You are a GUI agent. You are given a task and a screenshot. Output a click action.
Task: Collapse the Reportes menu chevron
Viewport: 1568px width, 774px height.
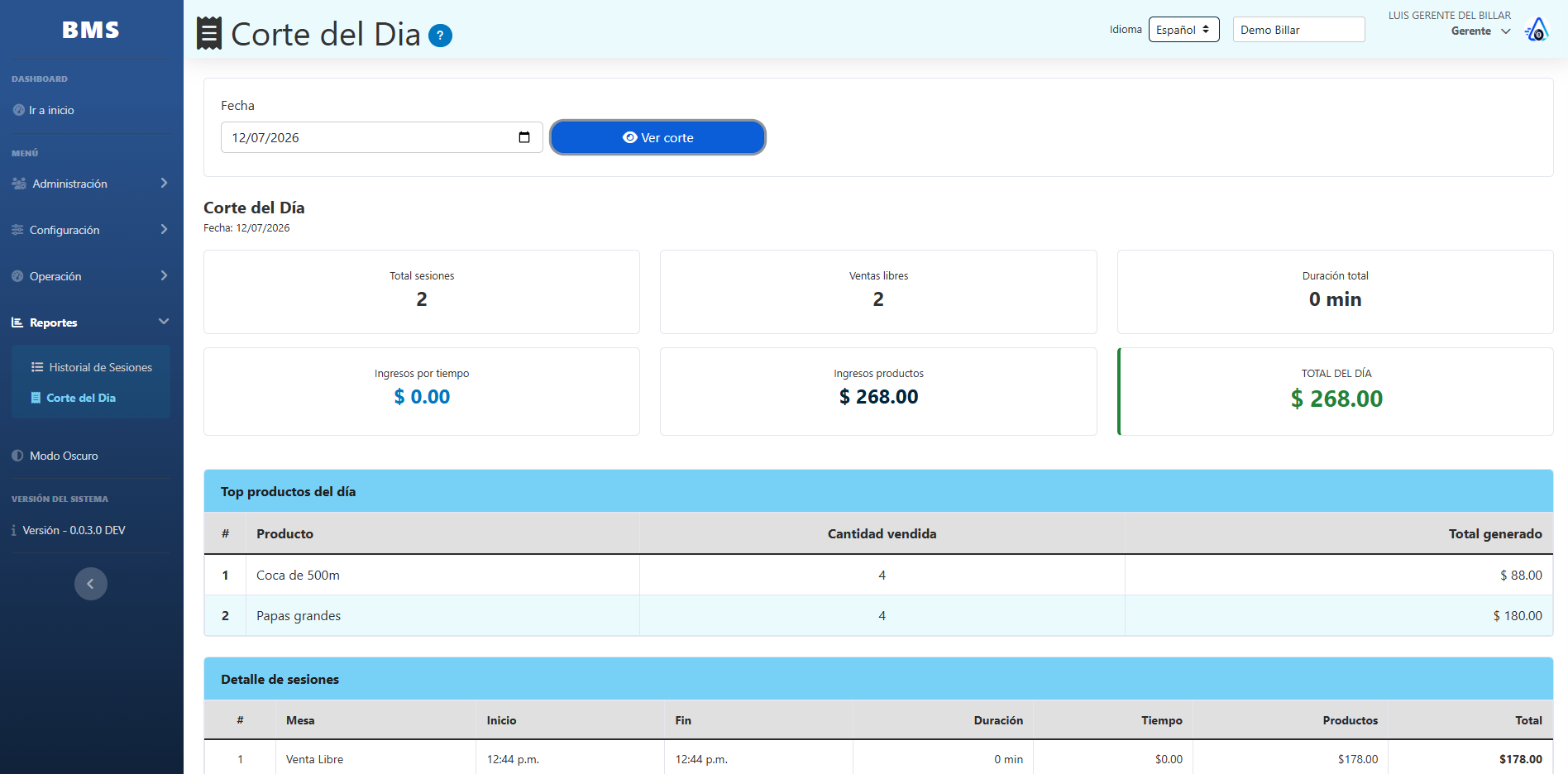(164, 322)
